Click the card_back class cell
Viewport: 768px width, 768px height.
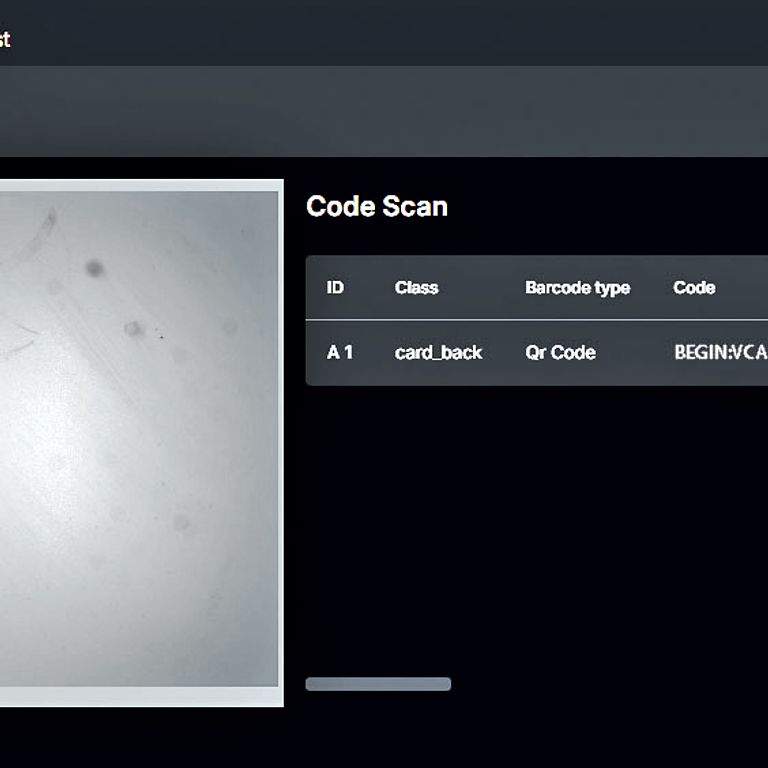tap(438, 352)
